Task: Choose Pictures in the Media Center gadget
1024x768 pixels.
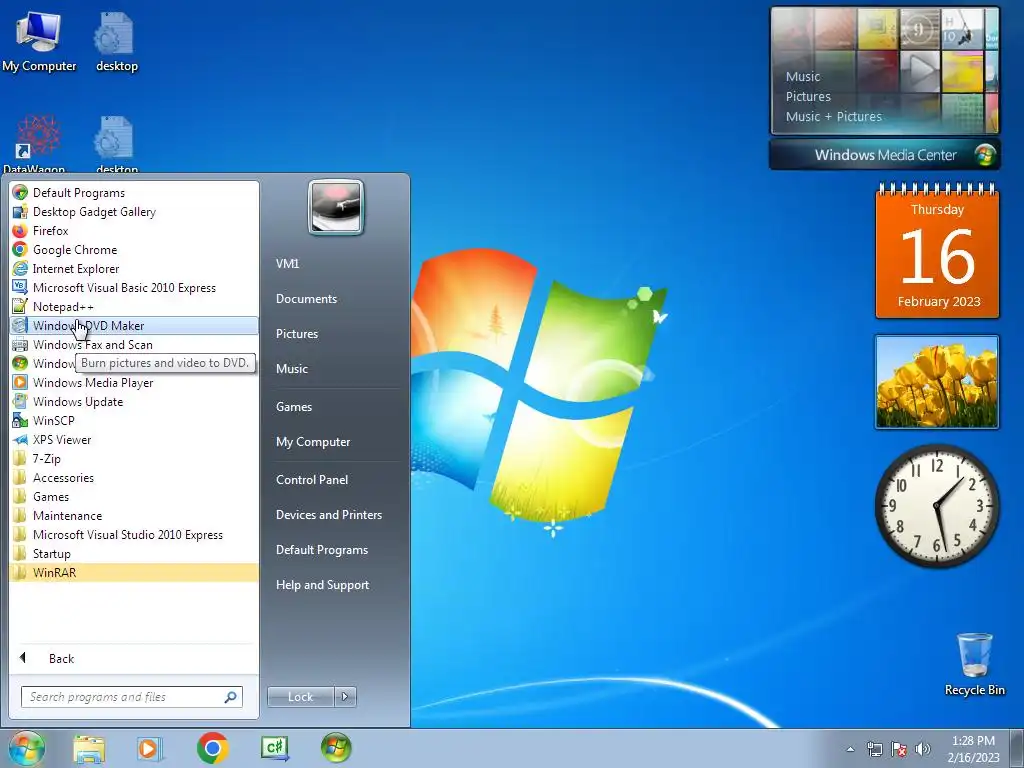Action: pos(808,97)
